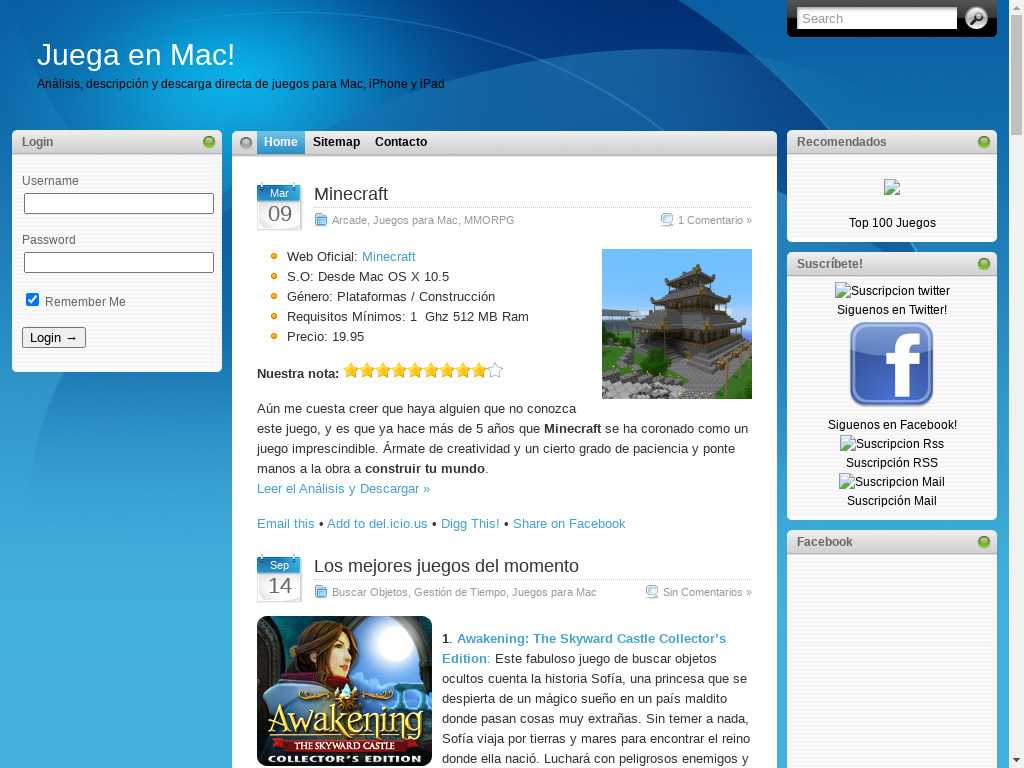Click the Suscripcion twitter image icon
1024x768 pixels.
(x=892, y=291)
